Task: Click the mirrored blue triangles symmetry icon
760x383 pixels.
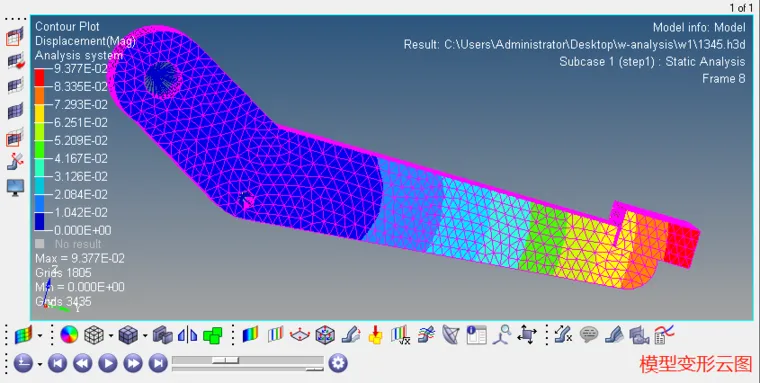Action: 188,335
